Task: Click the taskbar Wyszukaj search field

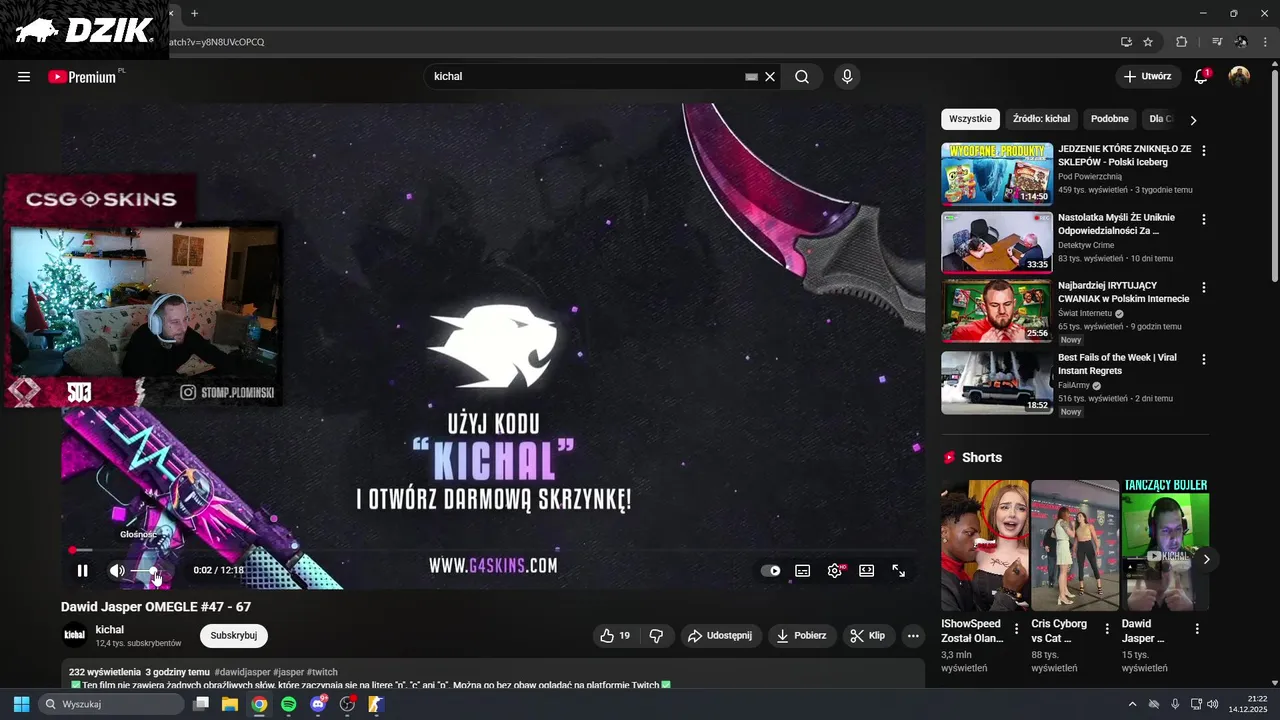Action: pos(112,704)
